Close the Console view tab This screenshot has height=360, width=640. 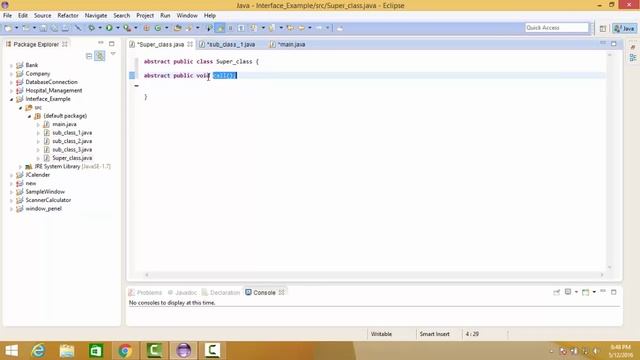[282, 293]
